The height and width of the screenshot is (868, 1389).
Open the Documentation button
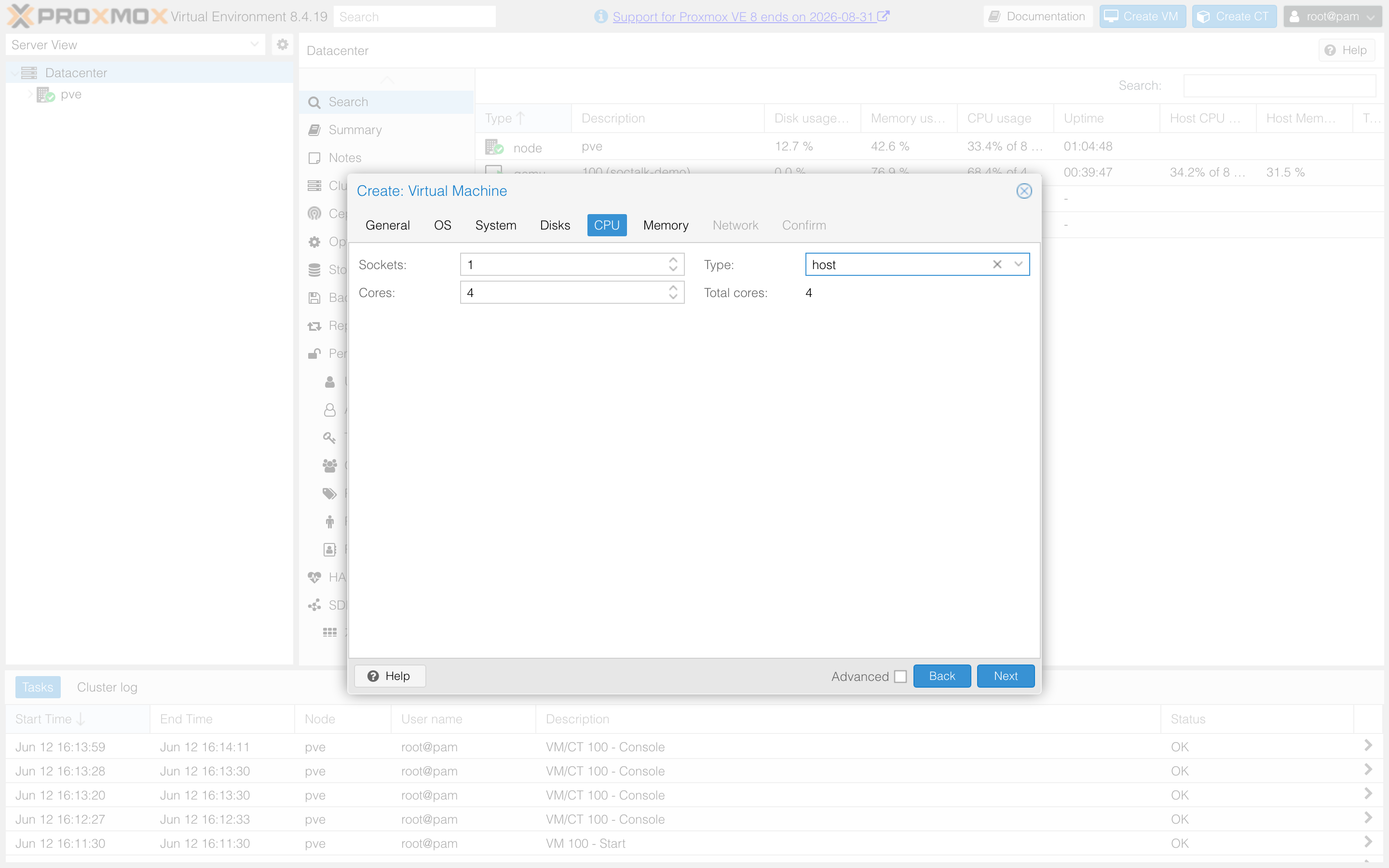(x=1038, y=17)
